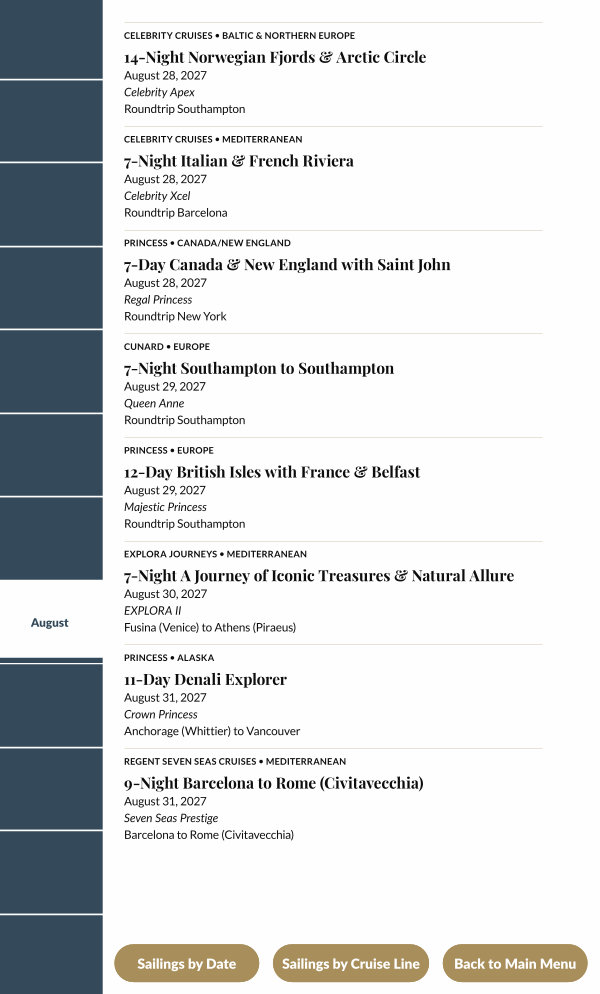Click the Majestic Princess ship name
The image size is (600, 994).
click(165, 507)
